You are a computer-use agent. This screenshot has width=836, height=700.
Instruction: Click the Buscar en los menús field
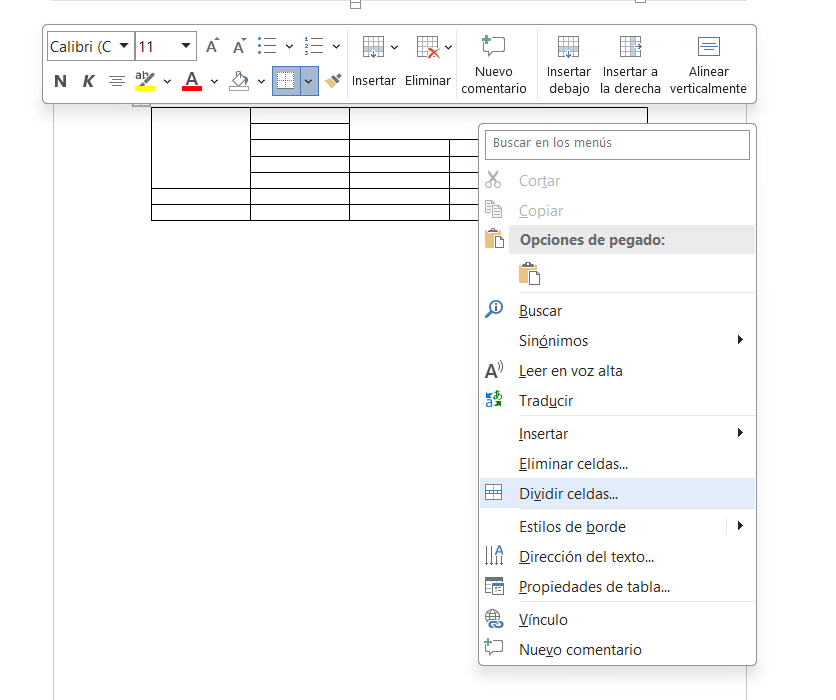[618, 144]
